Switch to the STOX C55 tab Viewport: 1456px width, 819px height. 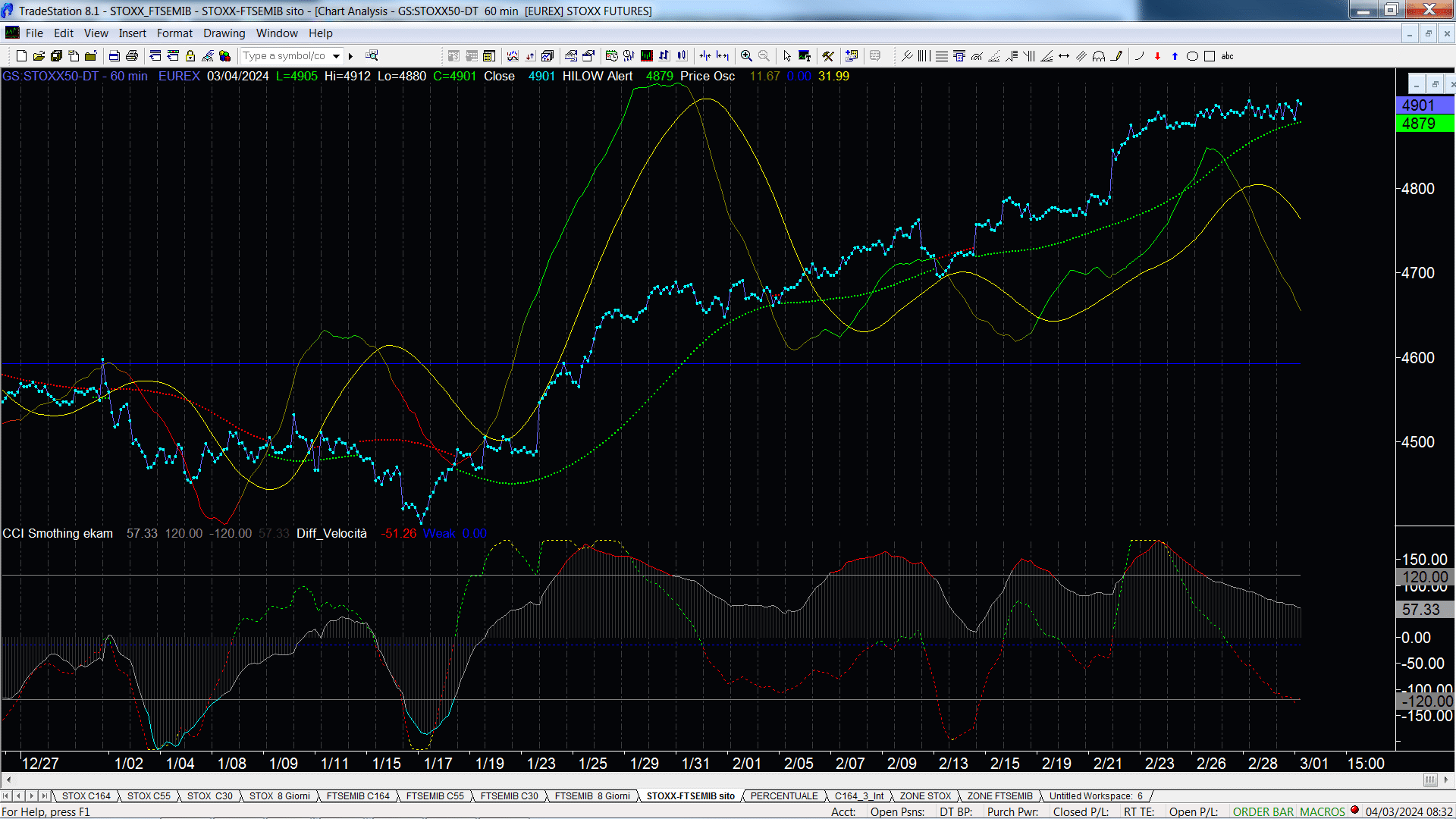click(149, 796)
